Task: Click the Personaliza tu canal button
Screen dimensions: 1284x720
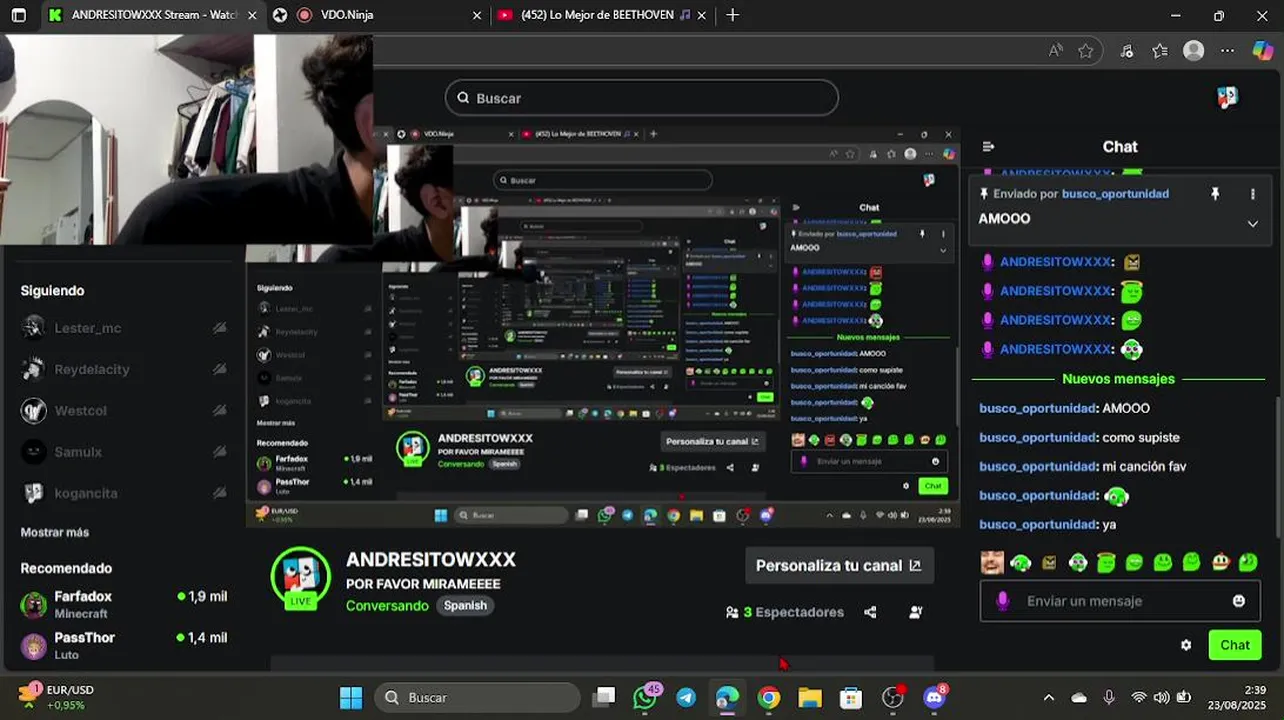Action: [839, 565]
